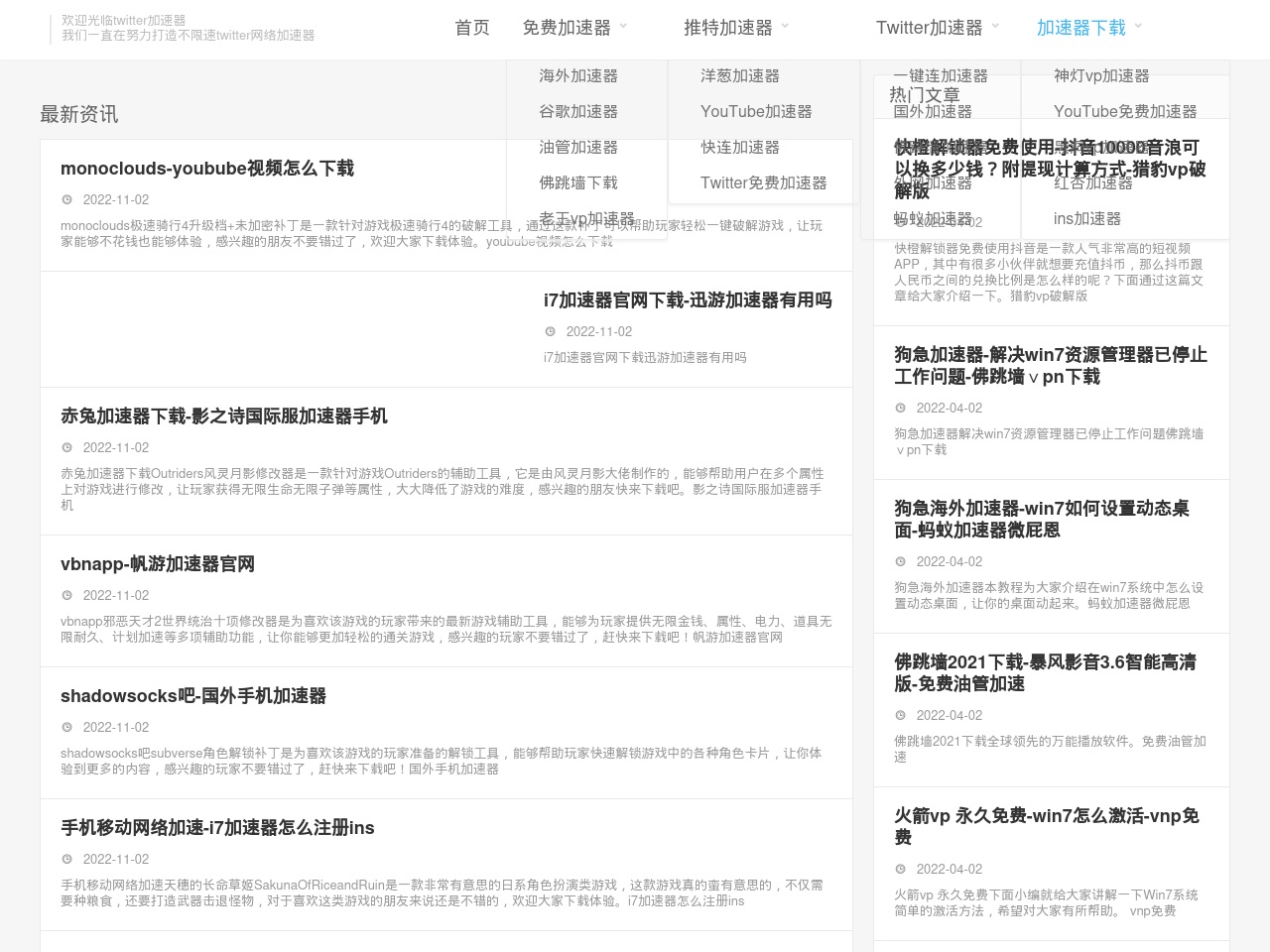Select Twitter免费加速器 submenu entry
The height and width of the screenshot is (952, 1270).
[764, 182]
